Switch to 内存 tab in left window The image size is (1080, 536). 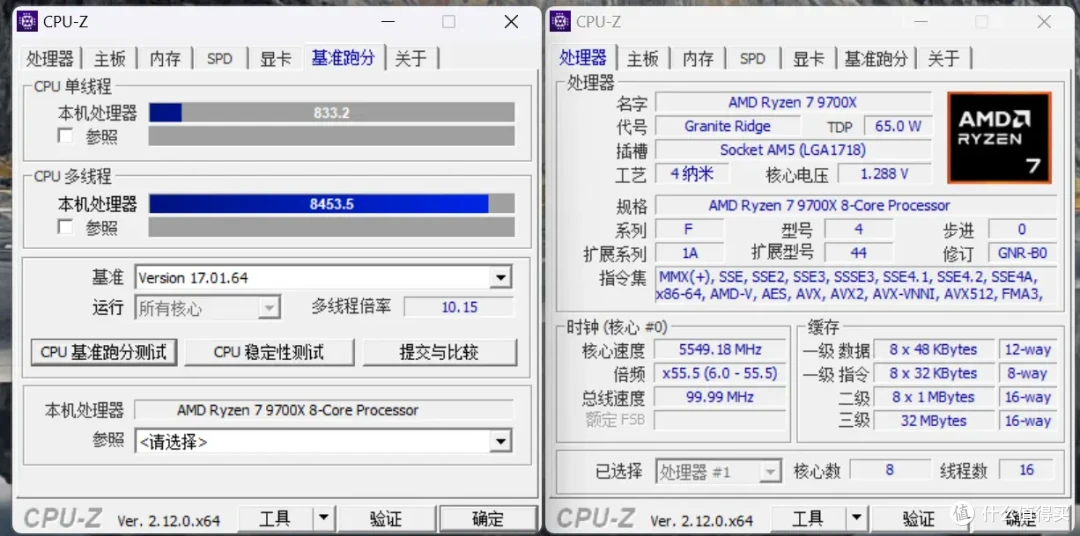click(165, 59)
